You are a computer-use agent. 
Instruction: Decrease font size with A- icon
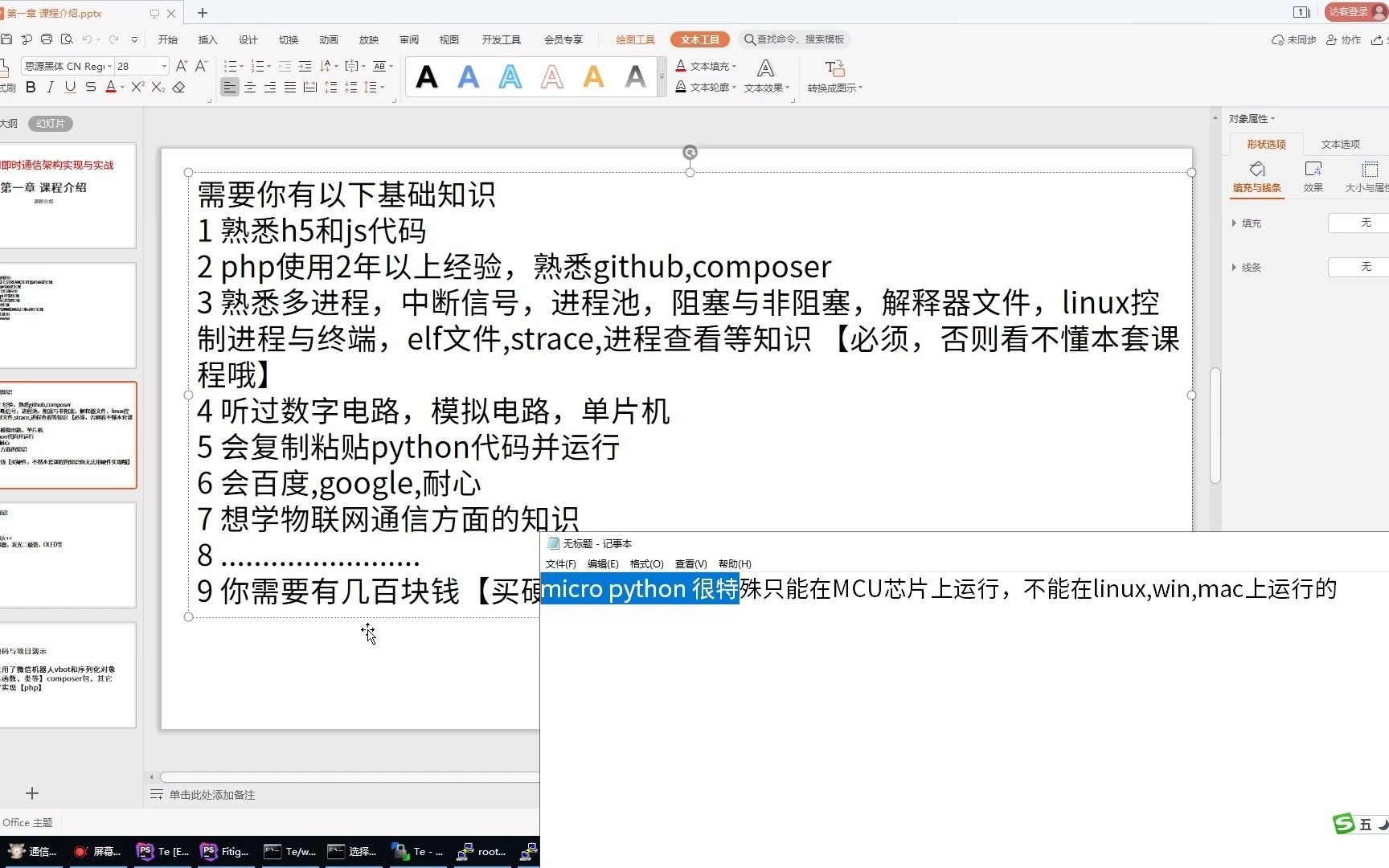coord(202,66)
